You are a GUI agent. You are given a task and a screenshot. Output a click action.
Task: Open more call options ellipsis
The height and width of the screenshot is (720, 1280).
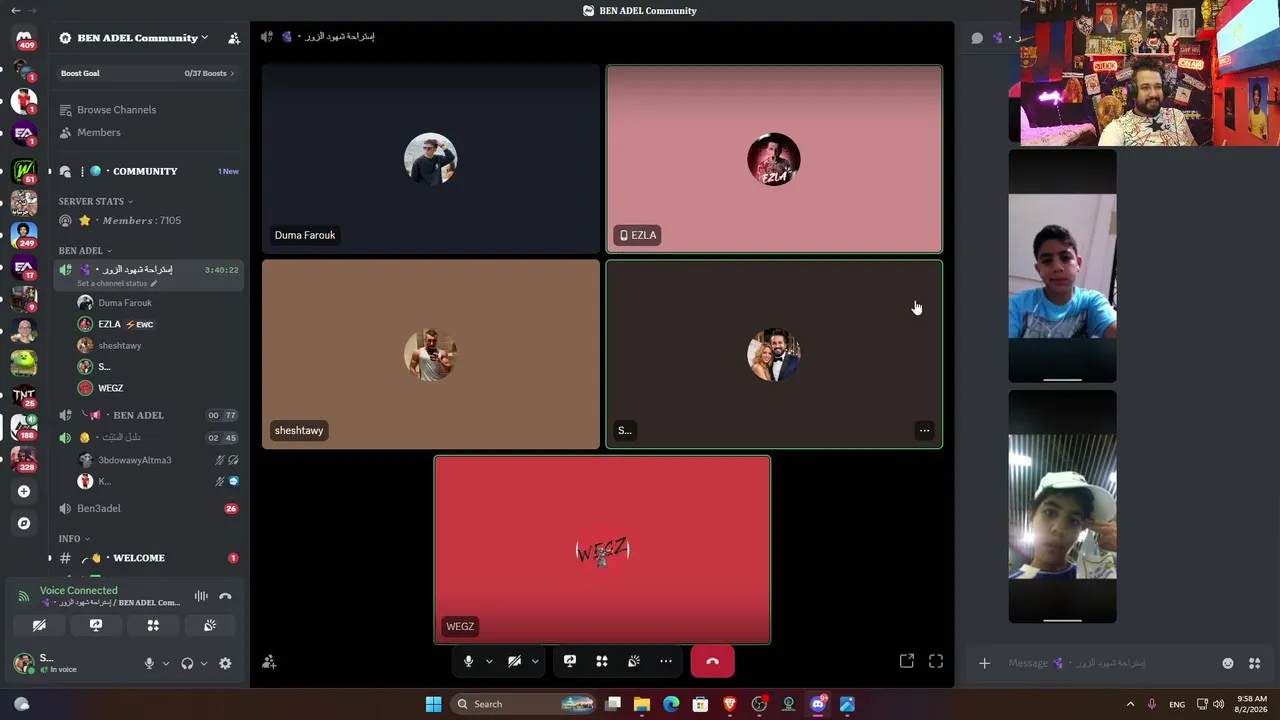pos(666,661)
